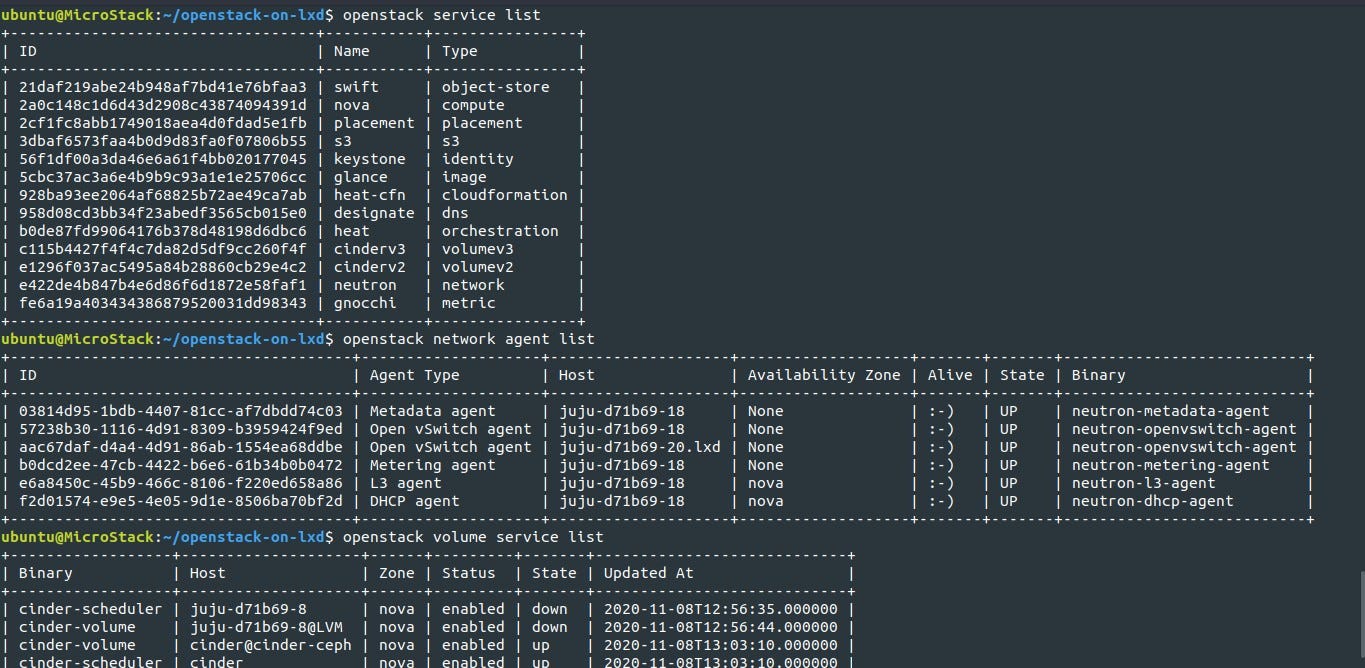
Task: Select the nova zone in L3 agent row
Action: (x=765, y=483)
